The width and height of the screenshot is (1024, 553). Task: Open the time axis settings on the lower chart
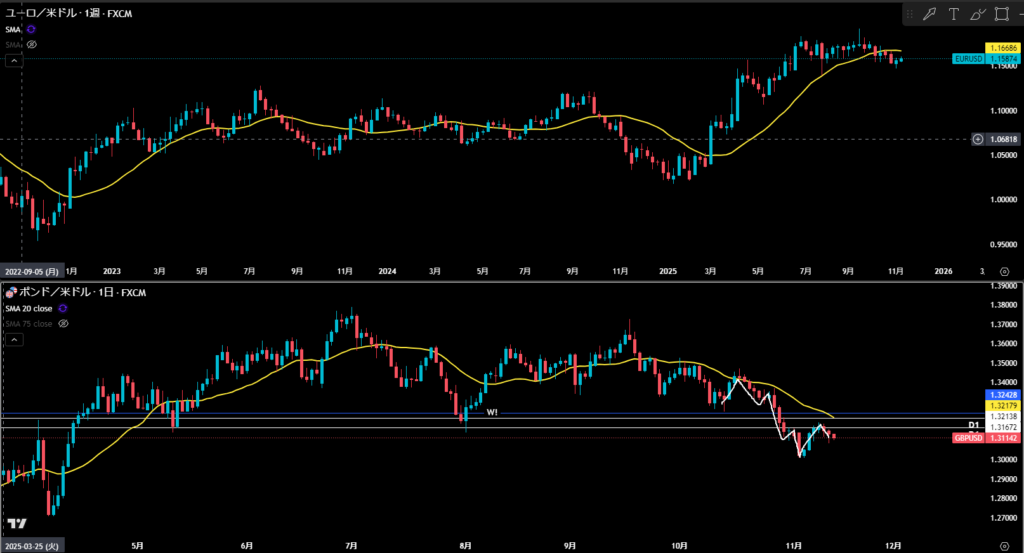pyautogui.click(x=1003, y=547)
